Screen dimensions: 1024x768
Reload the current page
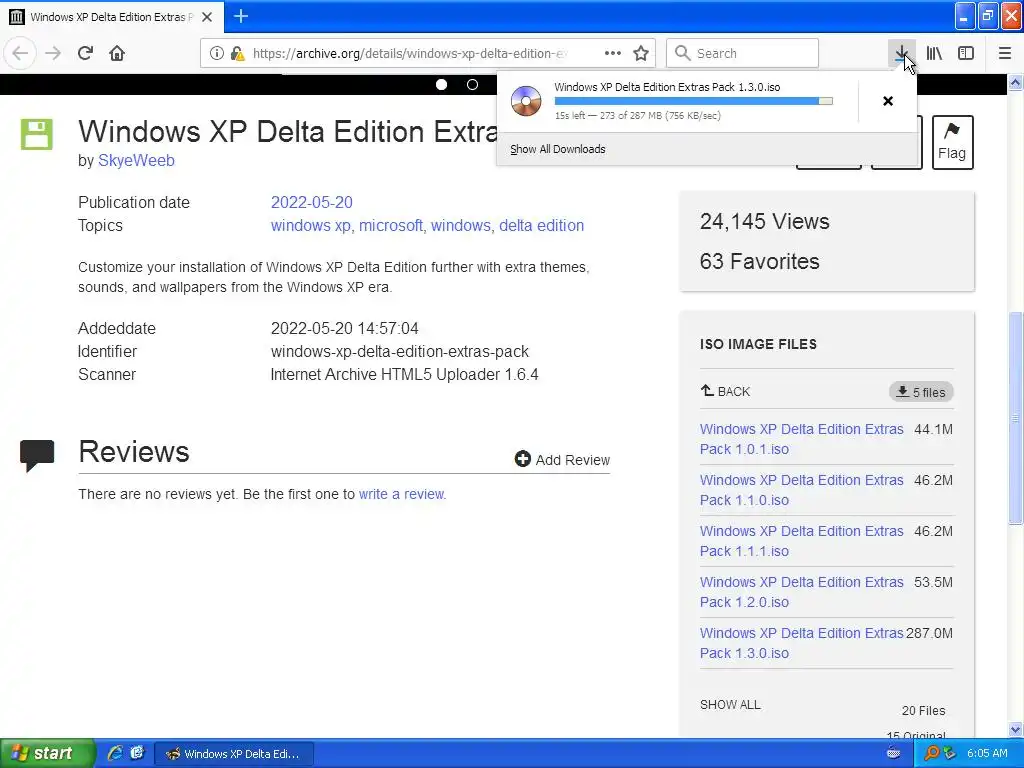click(x=85, y=53)
